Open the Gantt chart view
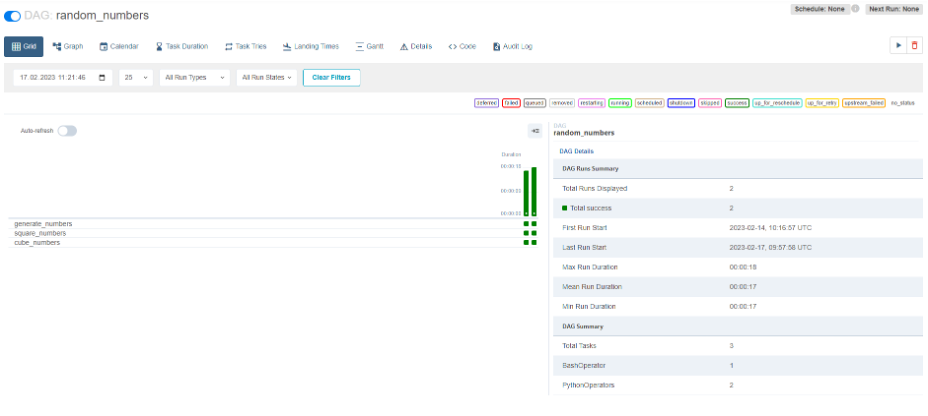Viewport: 928px width, 416px height. point(369,46)
